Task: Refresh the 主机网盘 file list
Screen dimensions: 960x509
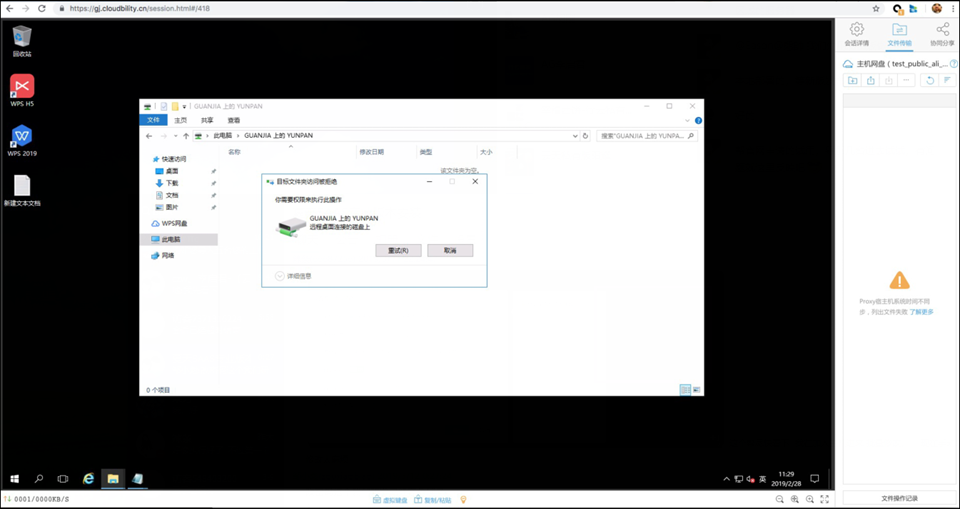Action: (x=930, y=80)
